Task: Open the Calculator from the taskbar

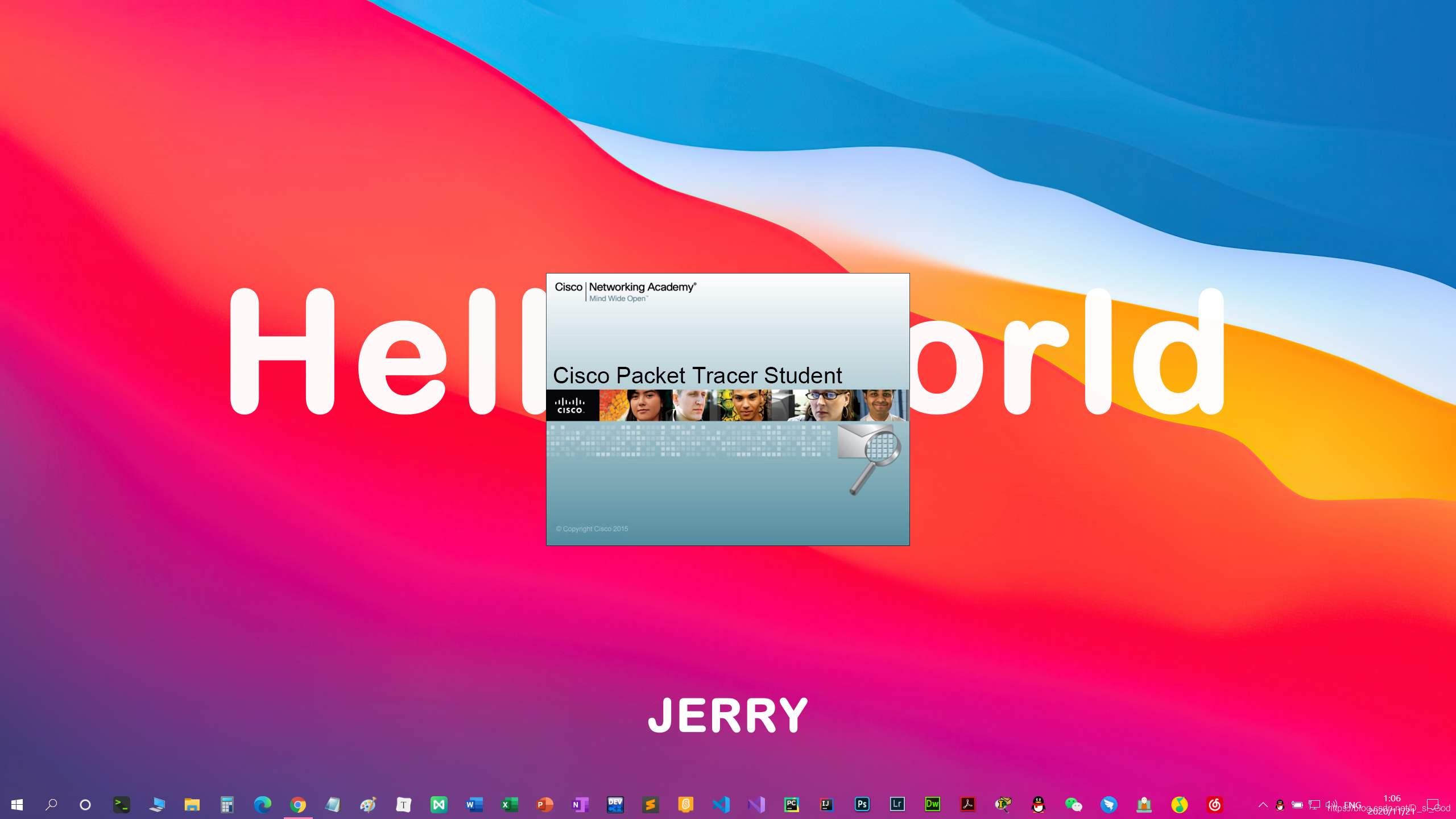Action: [227, 804]
